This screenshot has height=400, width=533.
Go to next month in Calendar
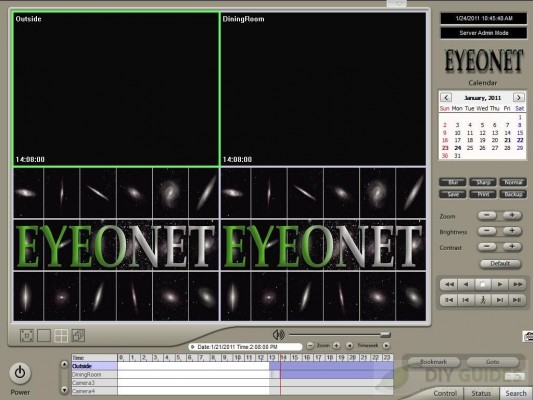click(519, 98)
